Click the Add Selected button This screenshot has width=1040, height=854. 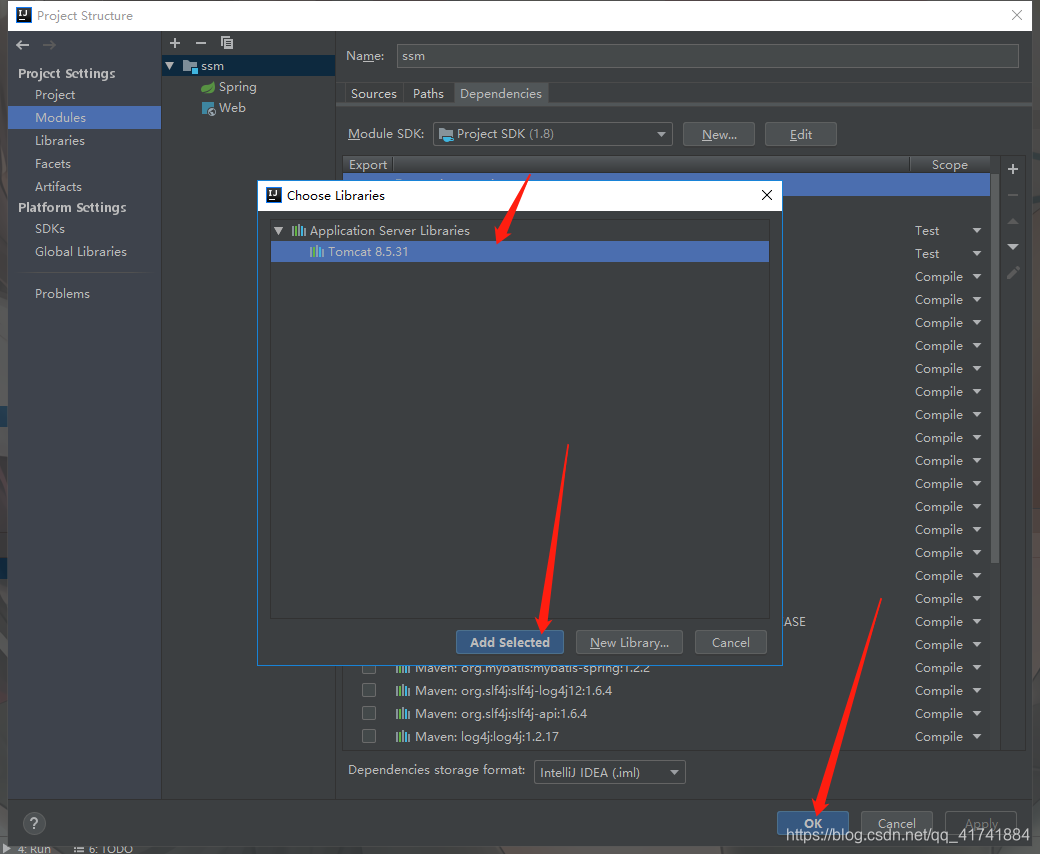pos(510,642)
